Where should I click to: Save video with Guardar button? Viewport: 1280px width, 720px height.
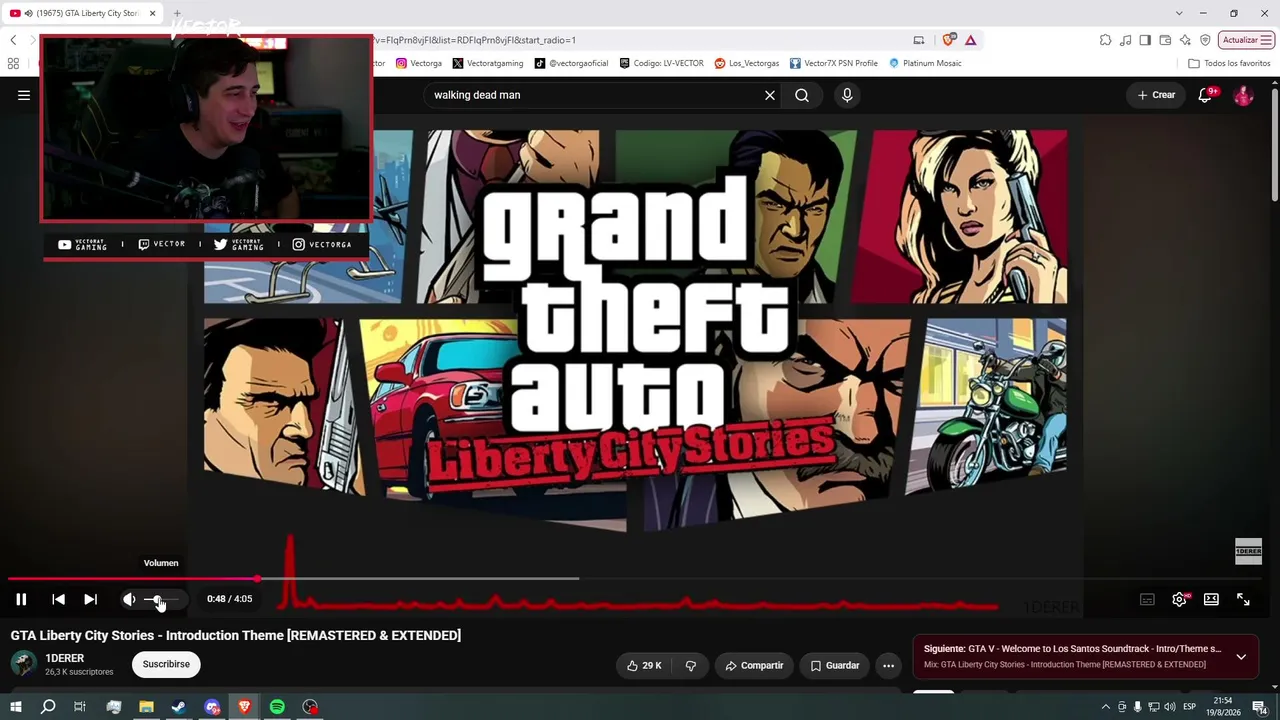(834, 665)
